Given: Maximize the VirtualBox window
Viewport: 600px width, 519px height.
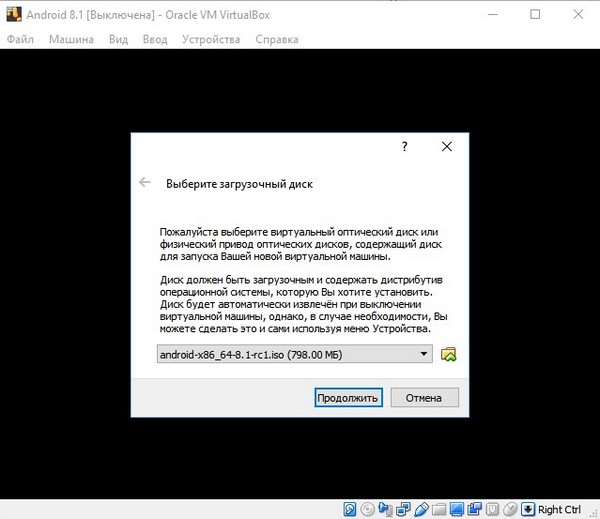Looking at the screenshot, I should coord(535,15).
